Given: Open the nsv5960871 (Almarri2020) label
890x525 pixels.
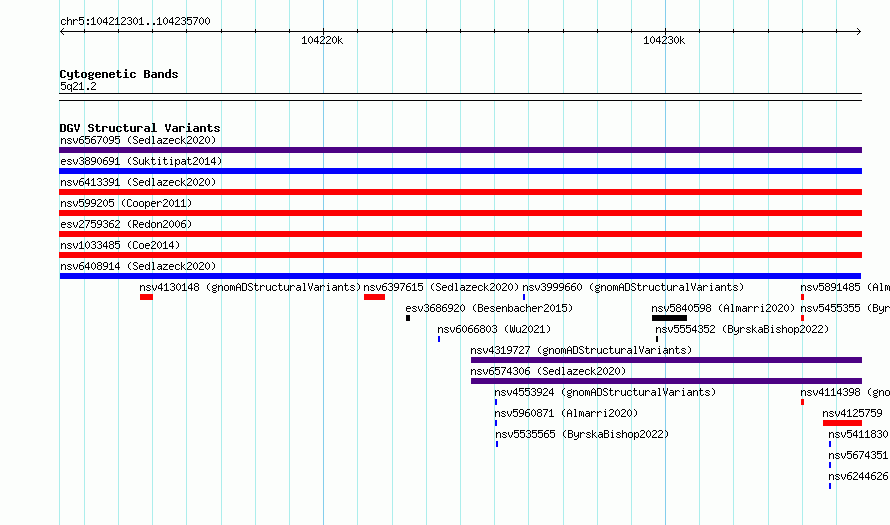Looking at the screenshot, I should click(x=566, y=413).
